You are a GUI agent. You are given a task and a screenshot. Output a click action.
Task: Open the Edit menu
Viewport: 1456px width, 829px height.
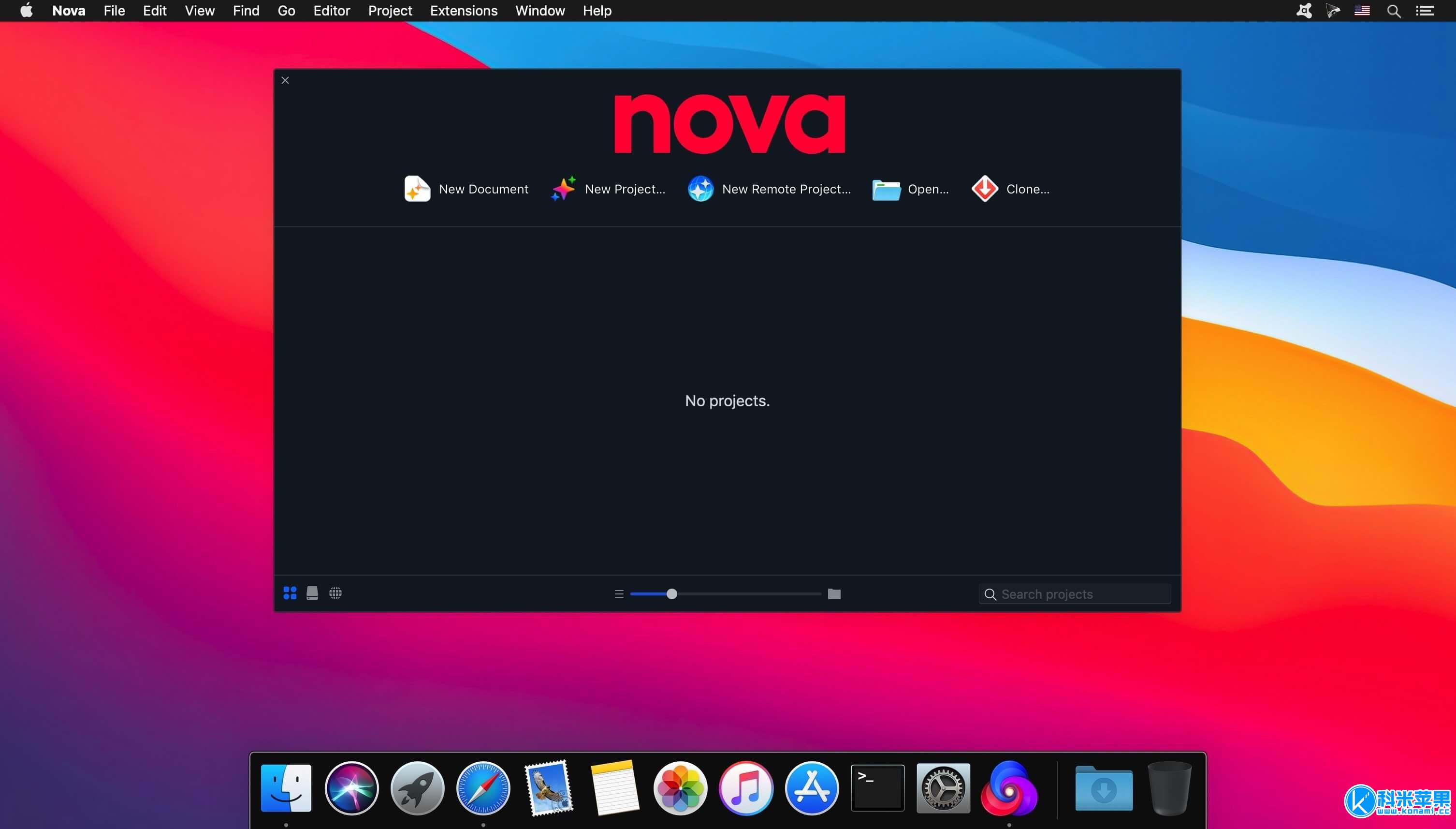(x=154, y=10)
